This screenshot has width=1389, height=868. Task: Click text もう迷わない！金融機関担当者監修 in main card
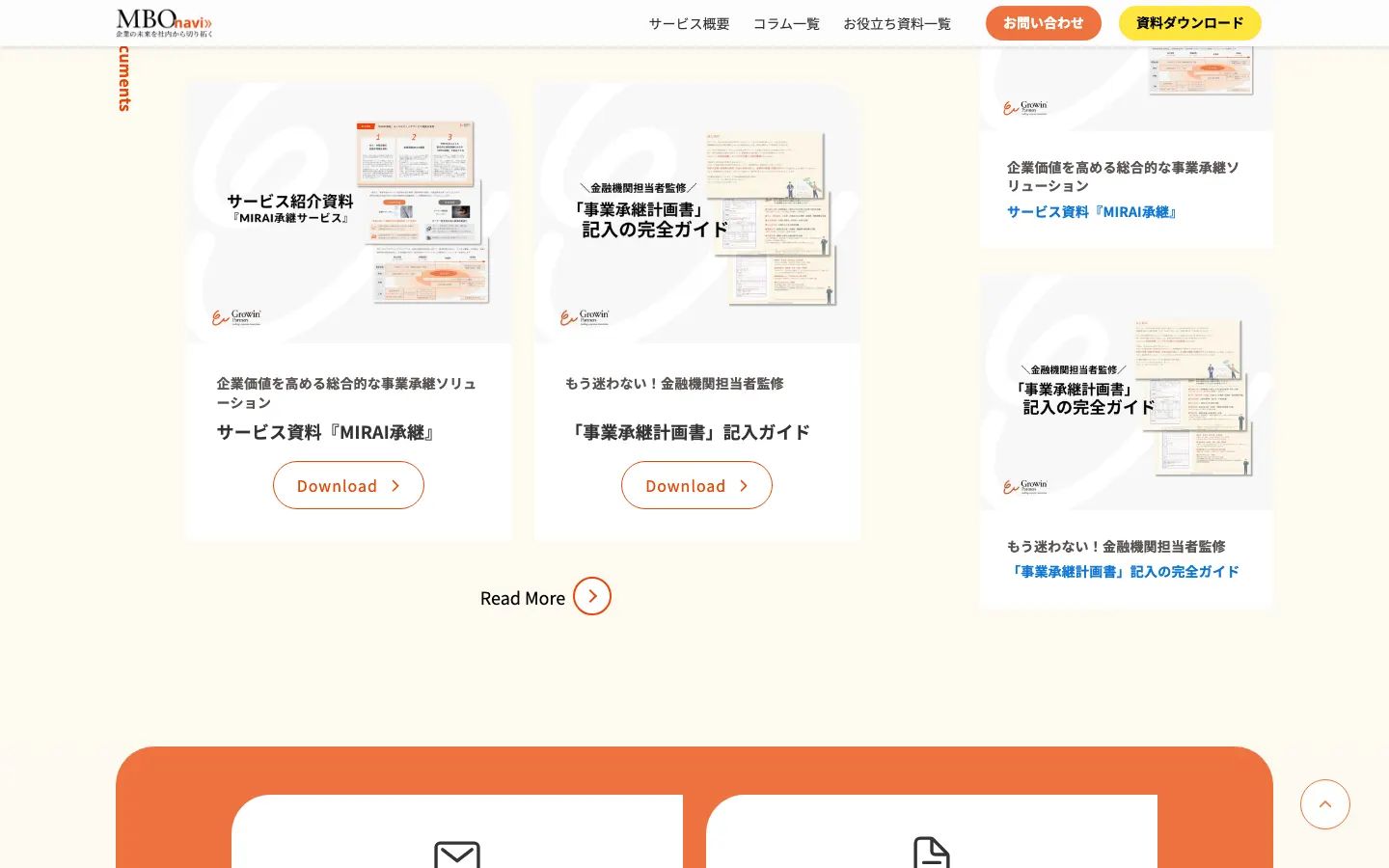pos(674,384)
